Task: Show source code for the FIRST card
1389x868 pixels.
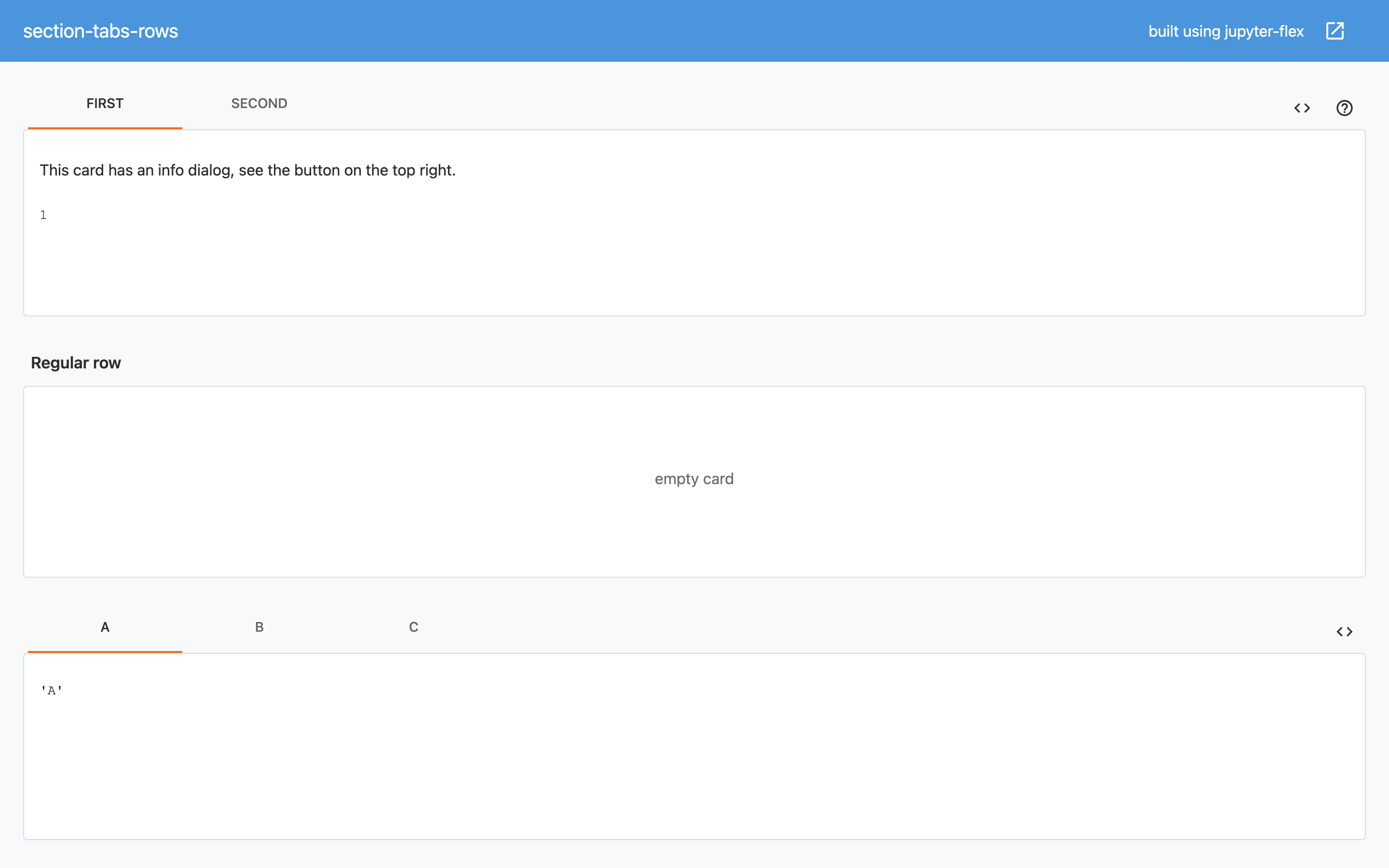Action: point(1302,108)
